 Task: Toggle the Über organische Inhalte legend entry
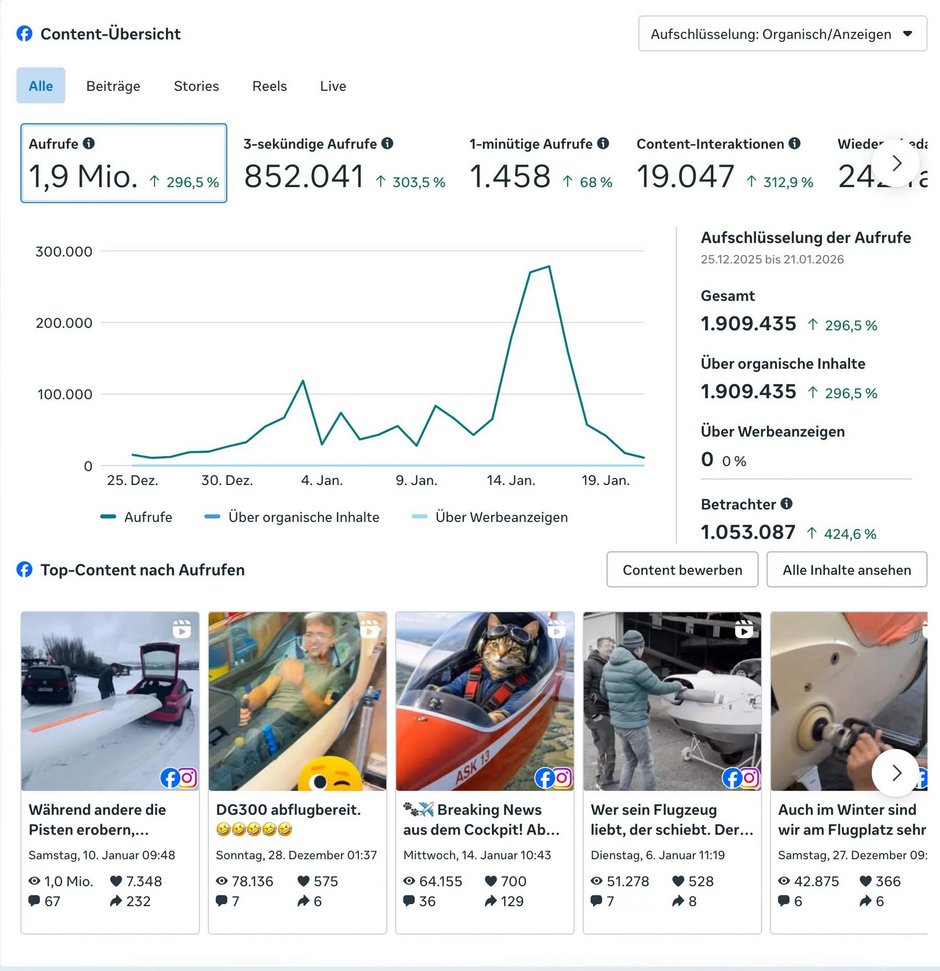click(291, 517)
